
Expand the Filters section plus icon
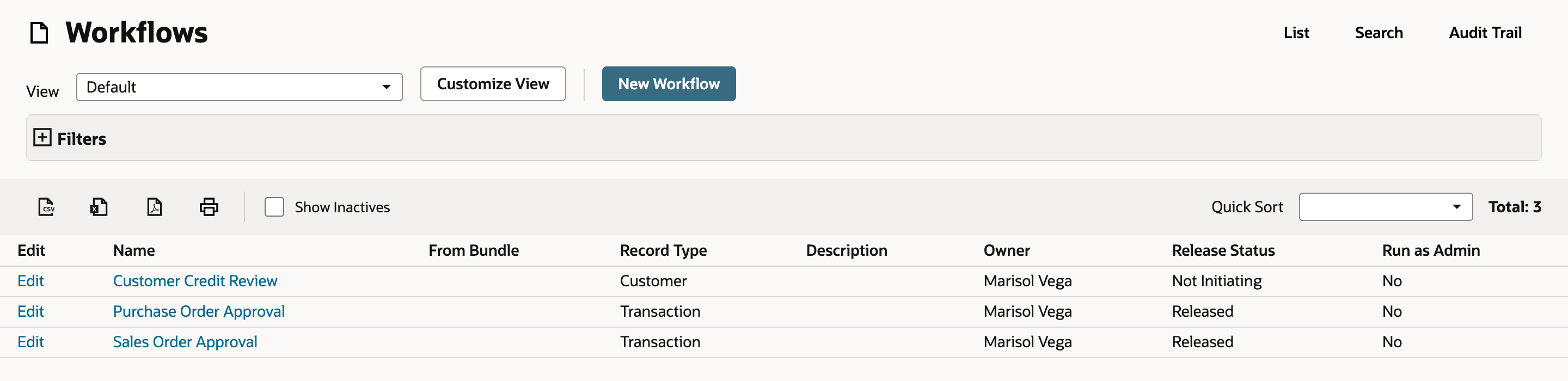click(x=42, y=138)
